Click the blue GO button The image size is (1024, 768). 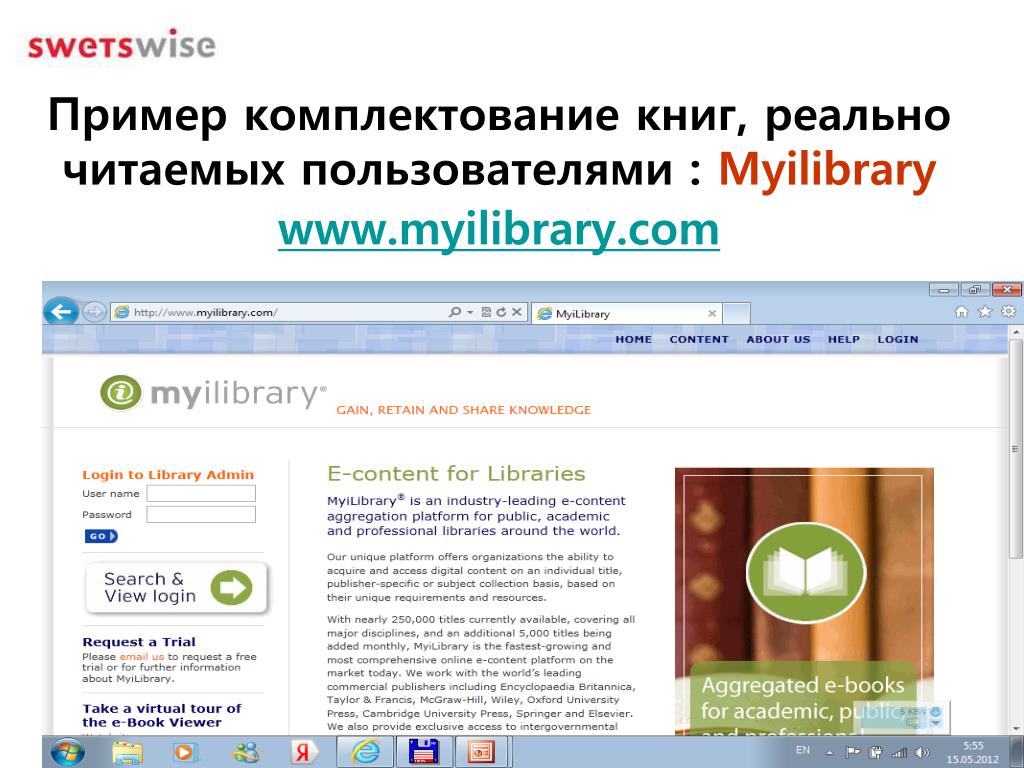pyautogui.click(x=101, y=536)
